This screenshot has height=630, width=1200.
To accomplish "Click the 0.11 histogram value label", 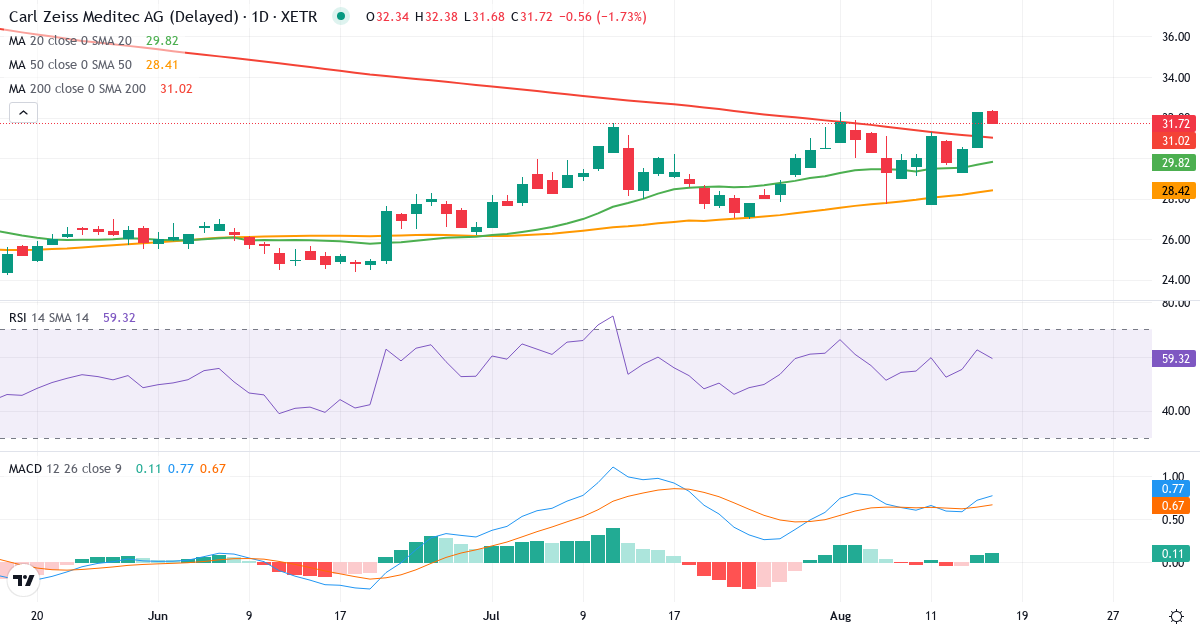I will pyautogui.click(x=1171, y=553).
